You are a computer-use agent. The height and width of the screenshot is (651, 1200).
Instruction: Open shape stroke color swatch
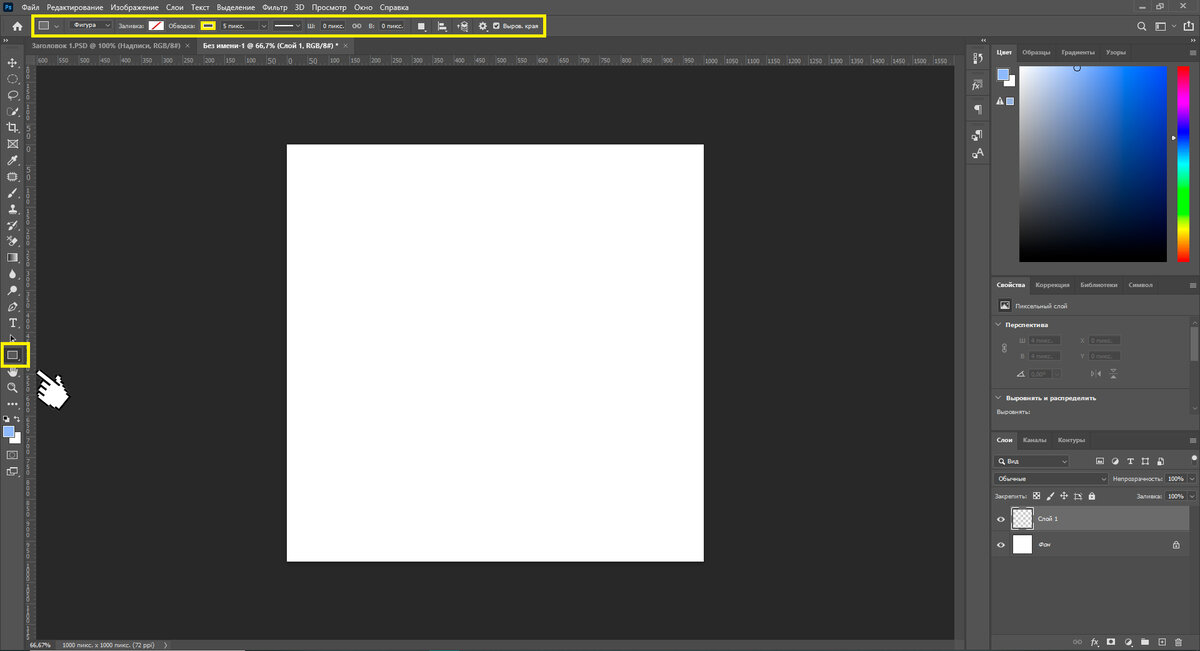[x=208, y=26]
